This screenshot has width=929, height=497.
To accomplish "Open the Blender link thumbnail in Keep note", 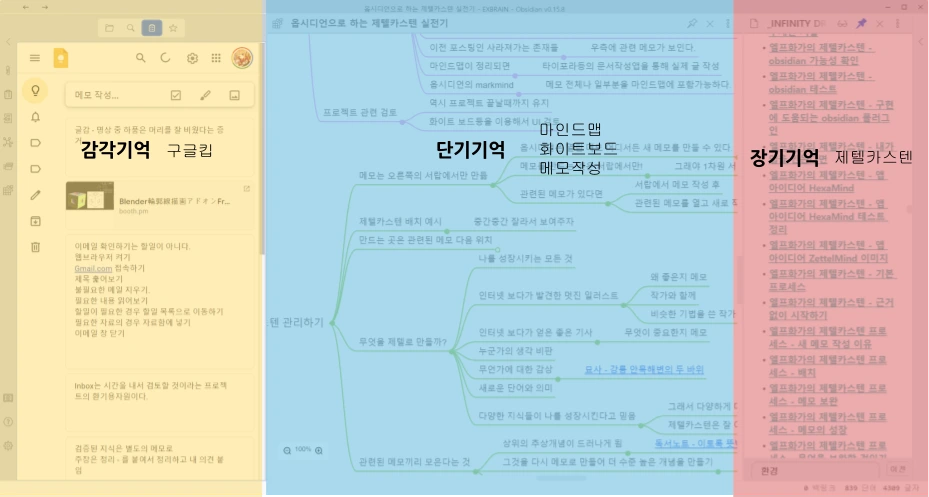I will click(89, 196).
